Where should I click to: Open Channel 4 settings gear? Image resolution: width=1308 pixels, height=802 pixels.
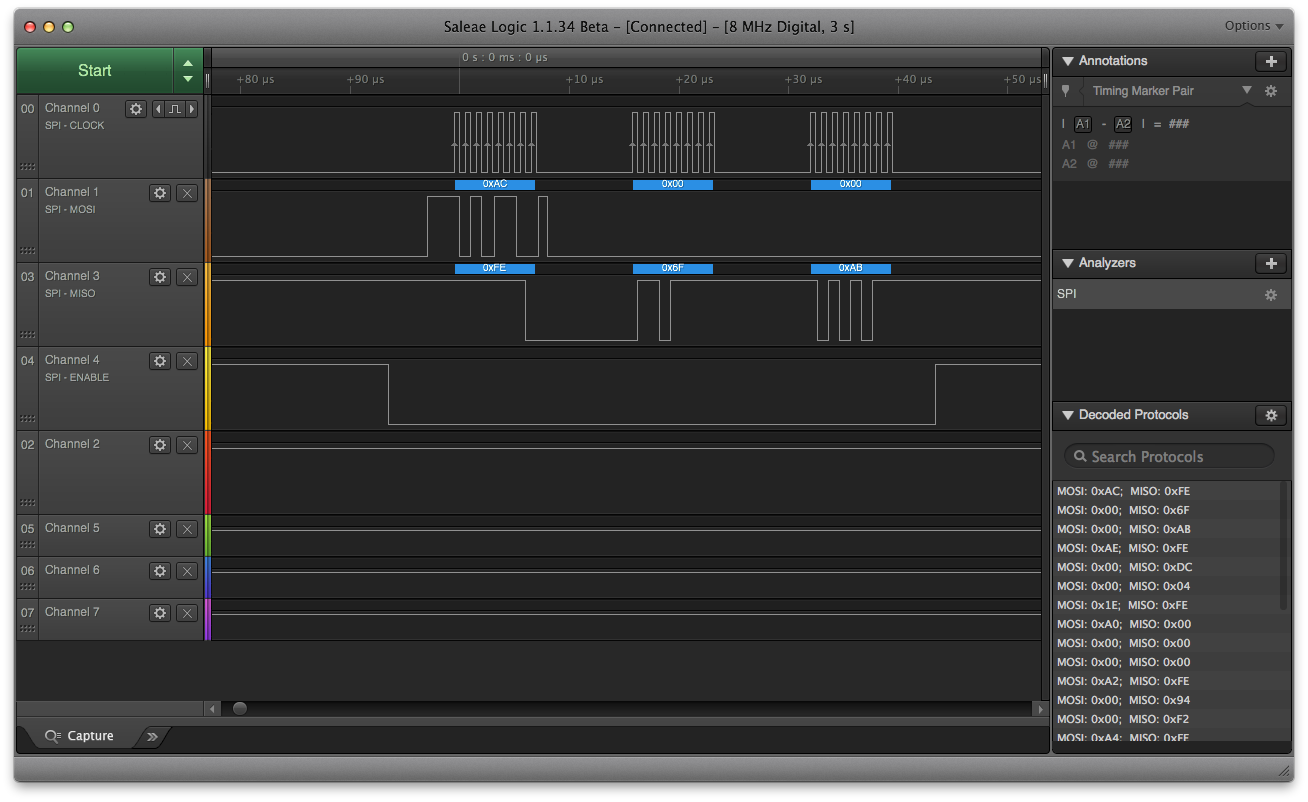coord(160,361)
